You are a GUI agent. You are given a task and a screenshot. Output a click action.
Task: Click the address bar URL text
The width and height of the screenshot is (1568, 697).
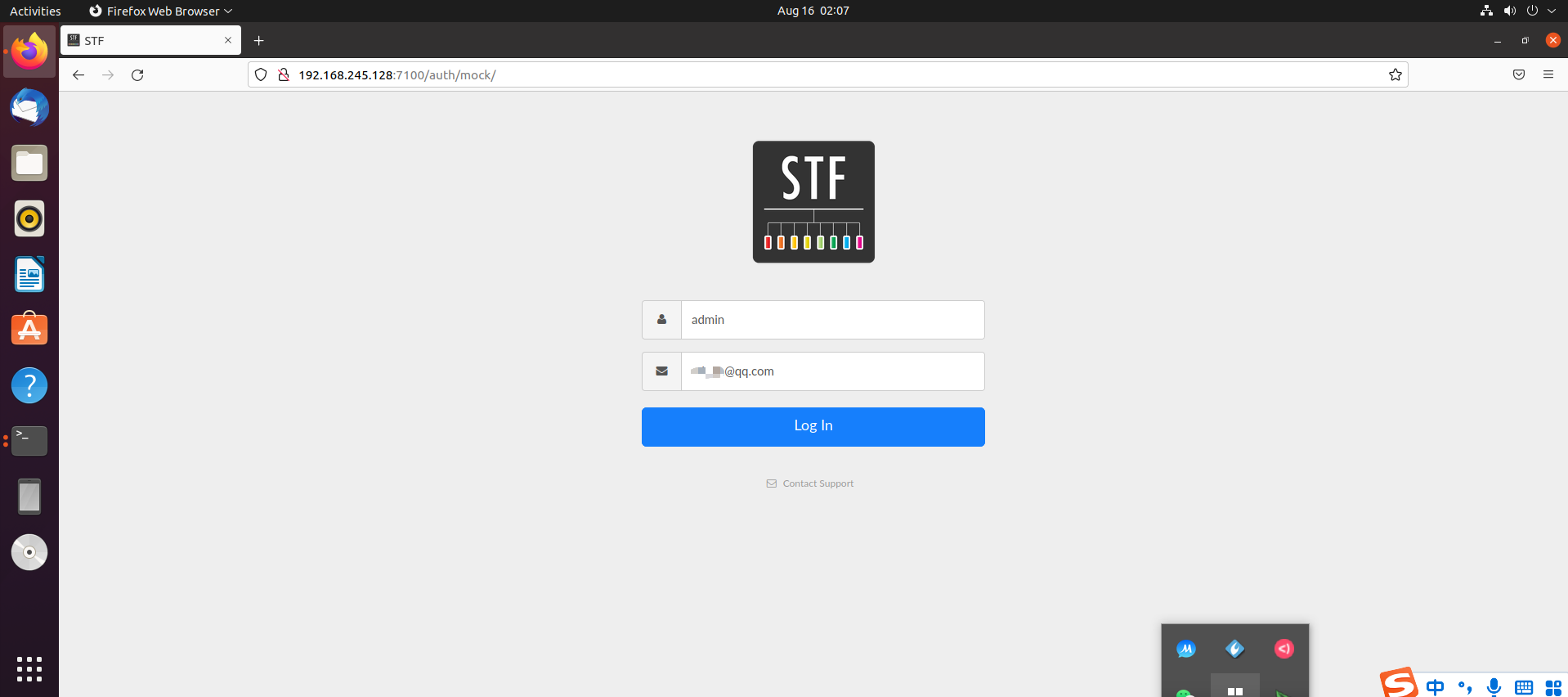[x=397, y=75]
